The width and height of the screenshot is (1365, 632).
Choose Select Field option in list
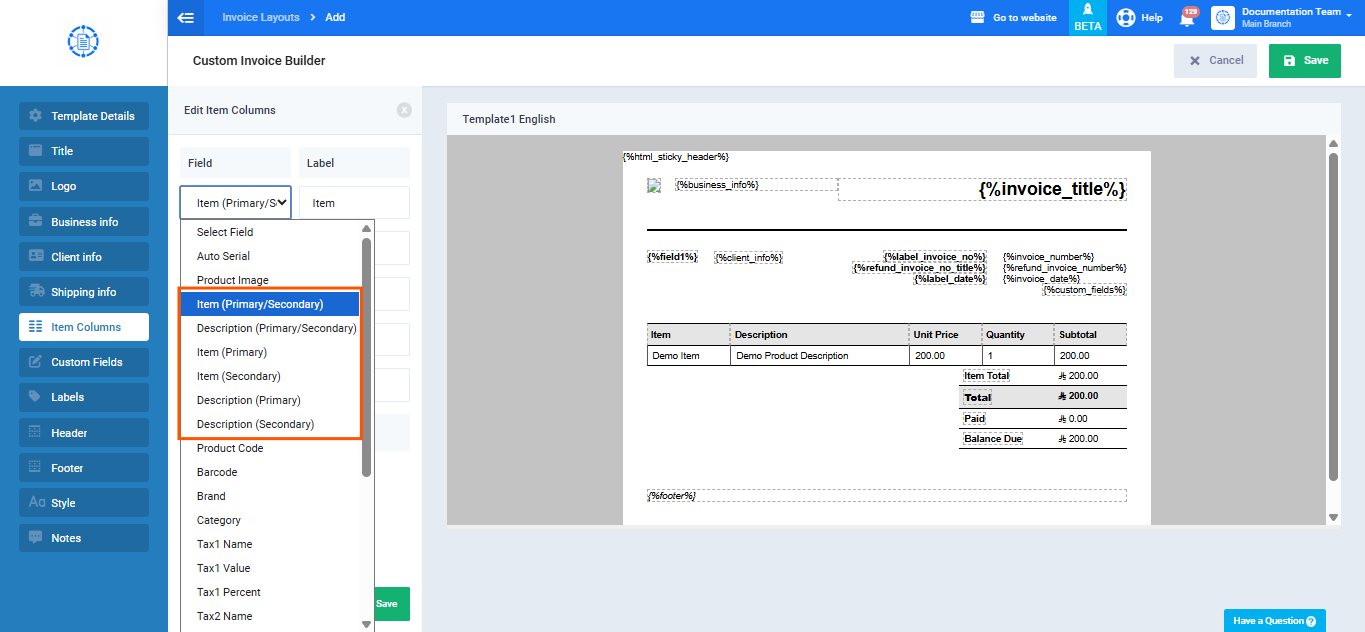(270, 232)
